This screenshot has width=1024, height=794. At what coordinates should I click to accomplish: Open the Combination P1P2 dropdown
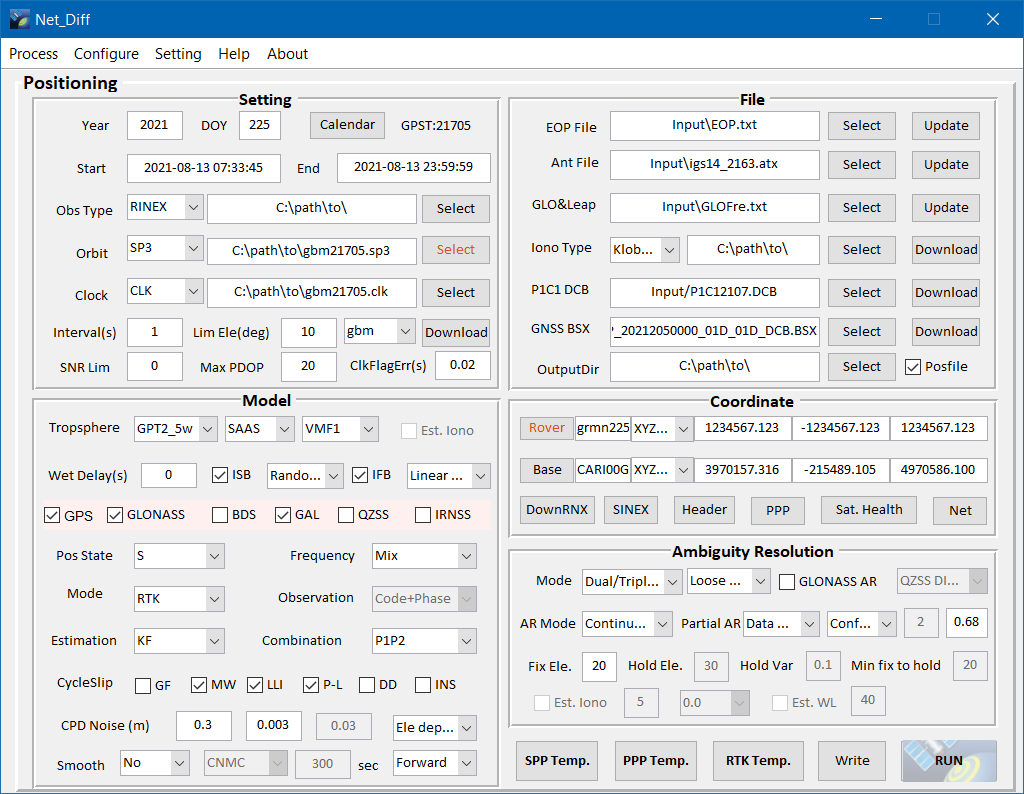pyautogui.click(x=424, y=641)
